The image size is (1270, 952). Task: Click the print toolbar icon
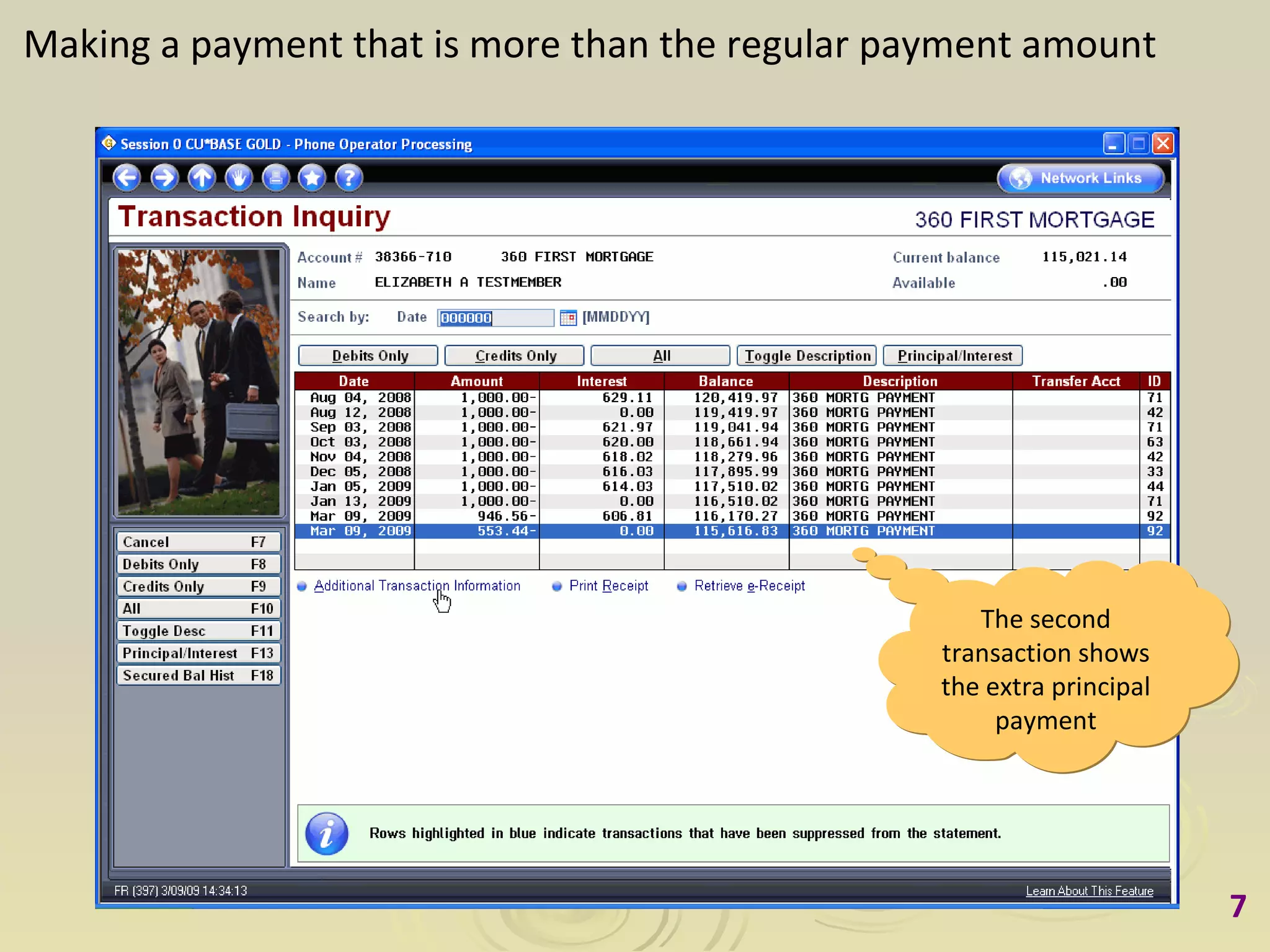click(x=275, y=178)
